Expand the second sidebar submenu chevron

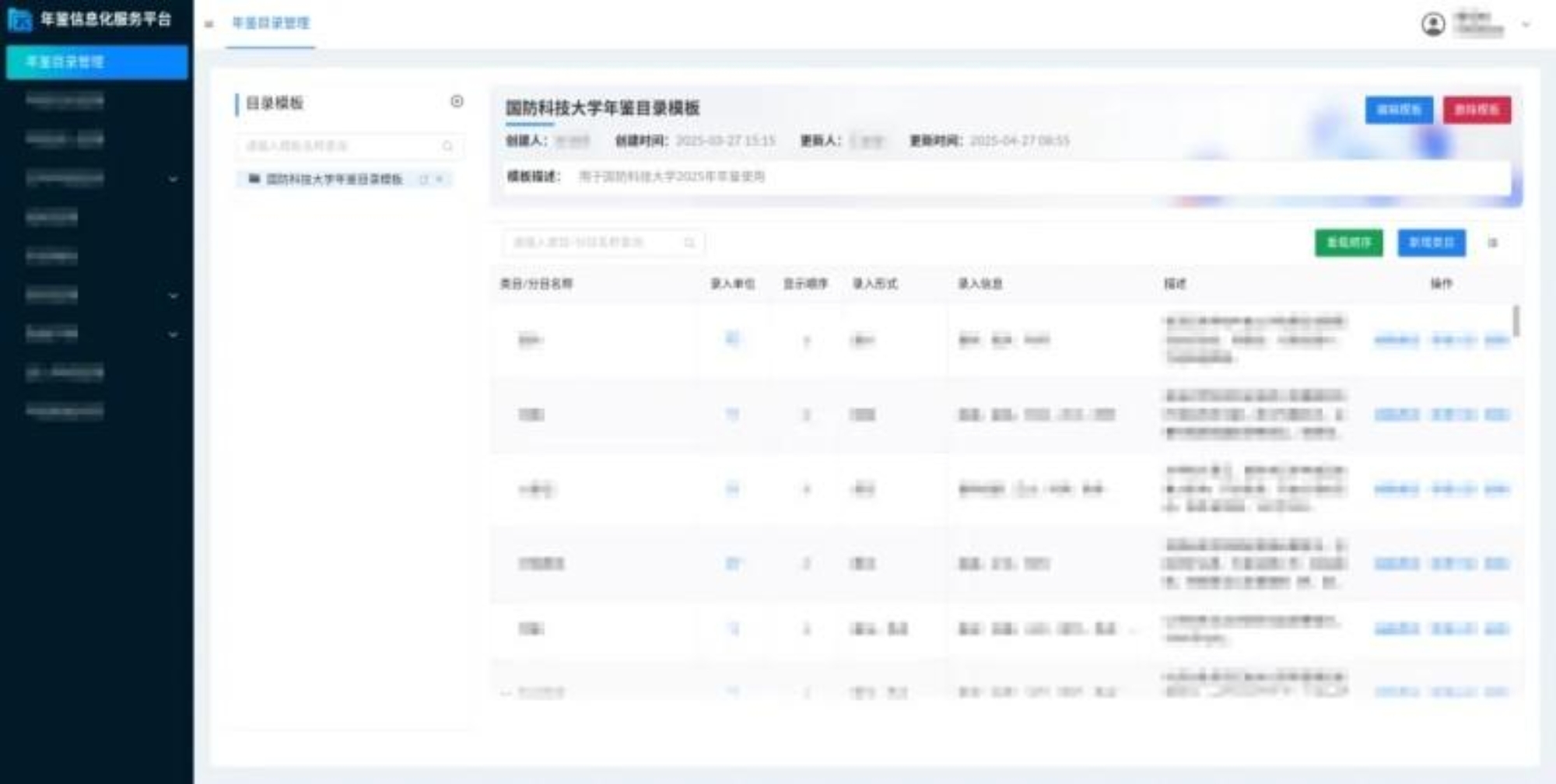(x=173, y=296)
